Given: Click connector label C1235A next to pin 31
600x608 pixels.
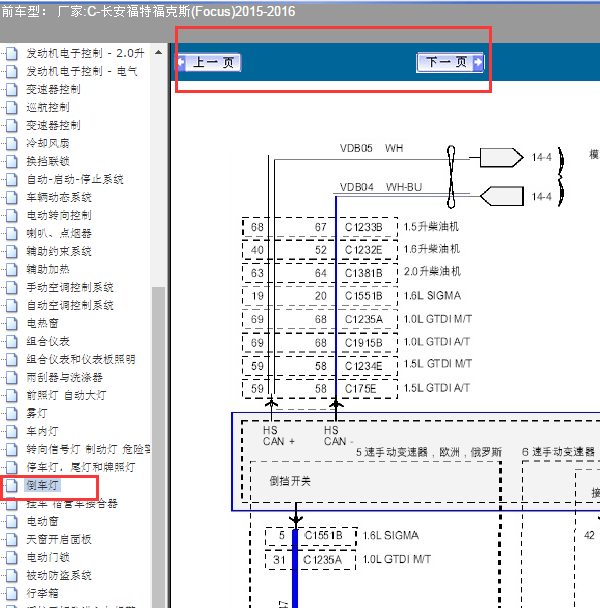Looking at the screenshot, I should pos(323,560).
